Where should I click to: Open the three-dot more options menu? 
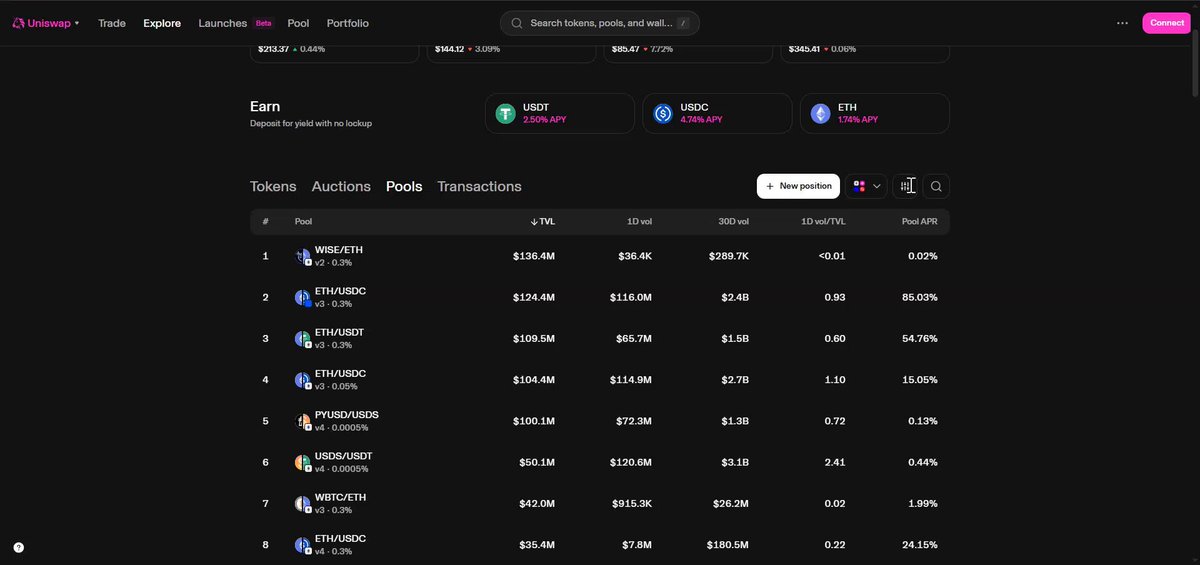[x=1122, y=23]
